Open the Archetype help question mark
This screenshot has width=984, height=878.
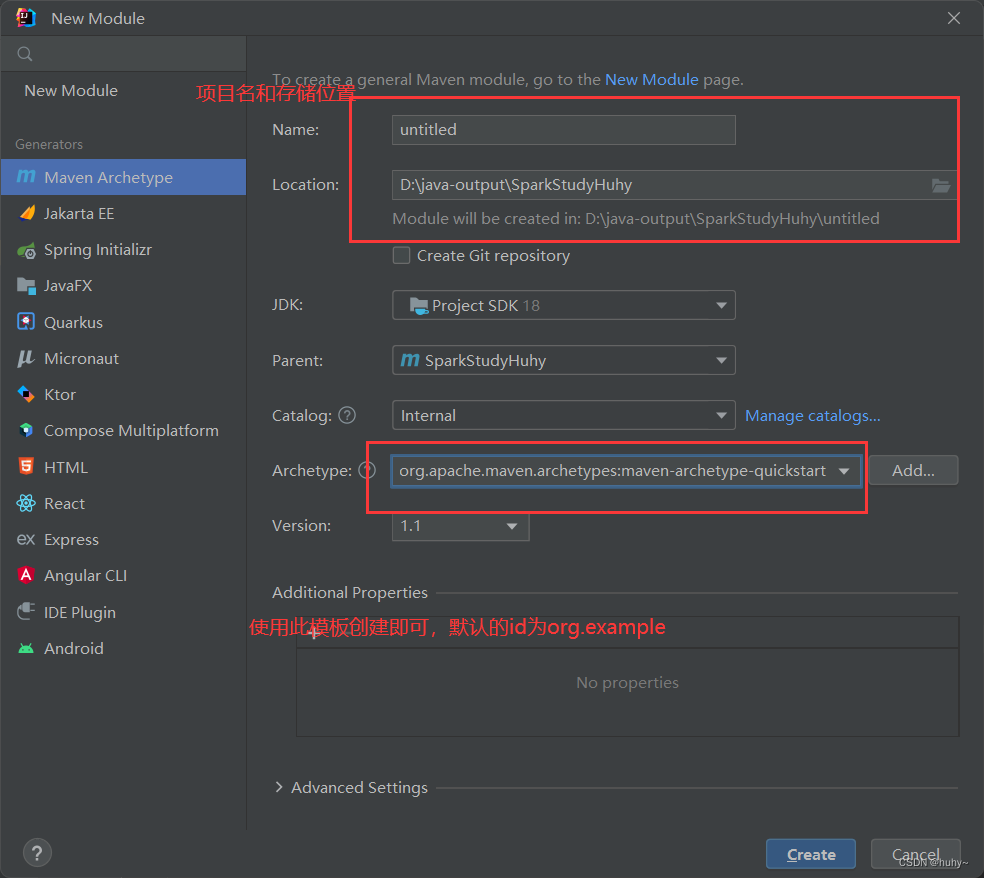(x=366, y=470)
